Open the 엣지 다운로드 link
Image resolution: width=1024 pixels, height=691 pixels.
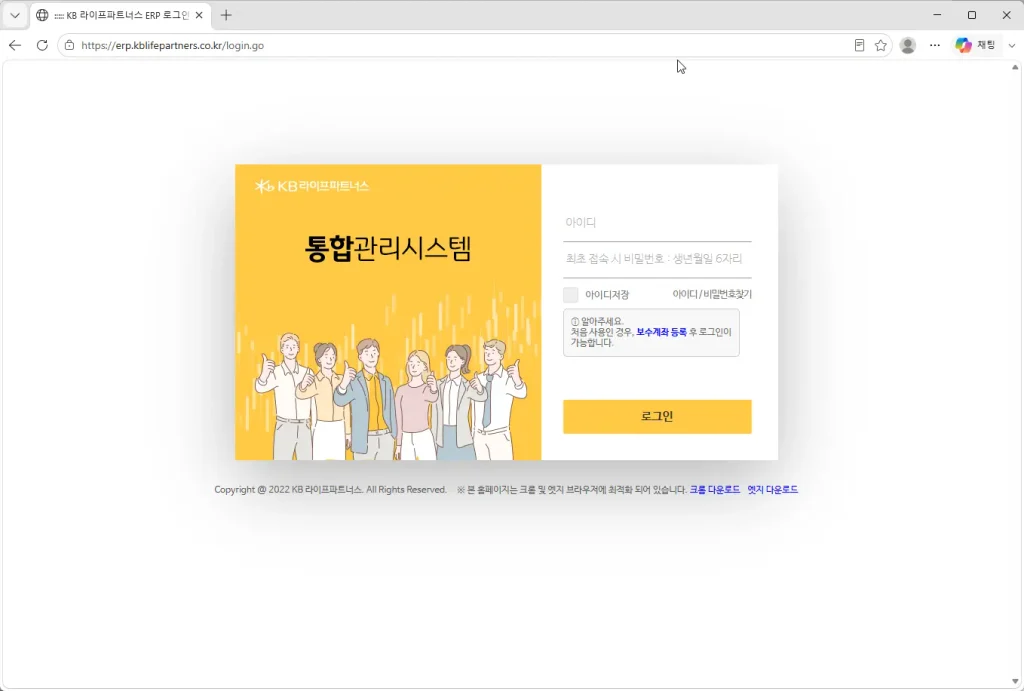[x=773, y=489]
